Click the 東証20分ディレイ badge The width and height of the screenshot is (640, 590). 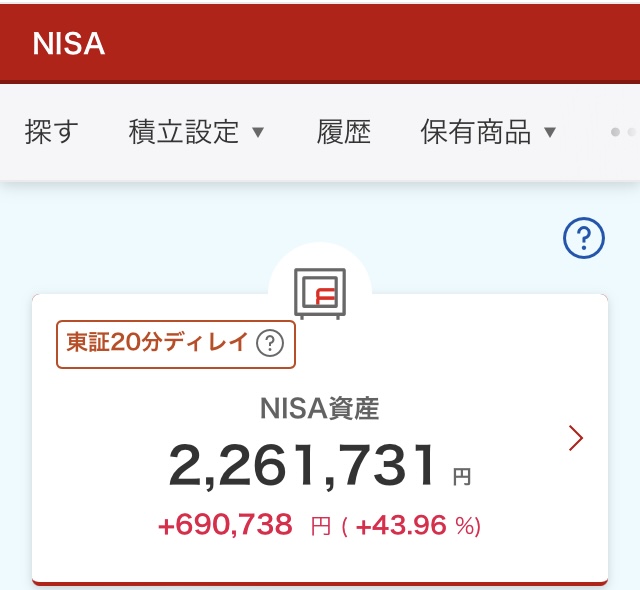[176, 344]
